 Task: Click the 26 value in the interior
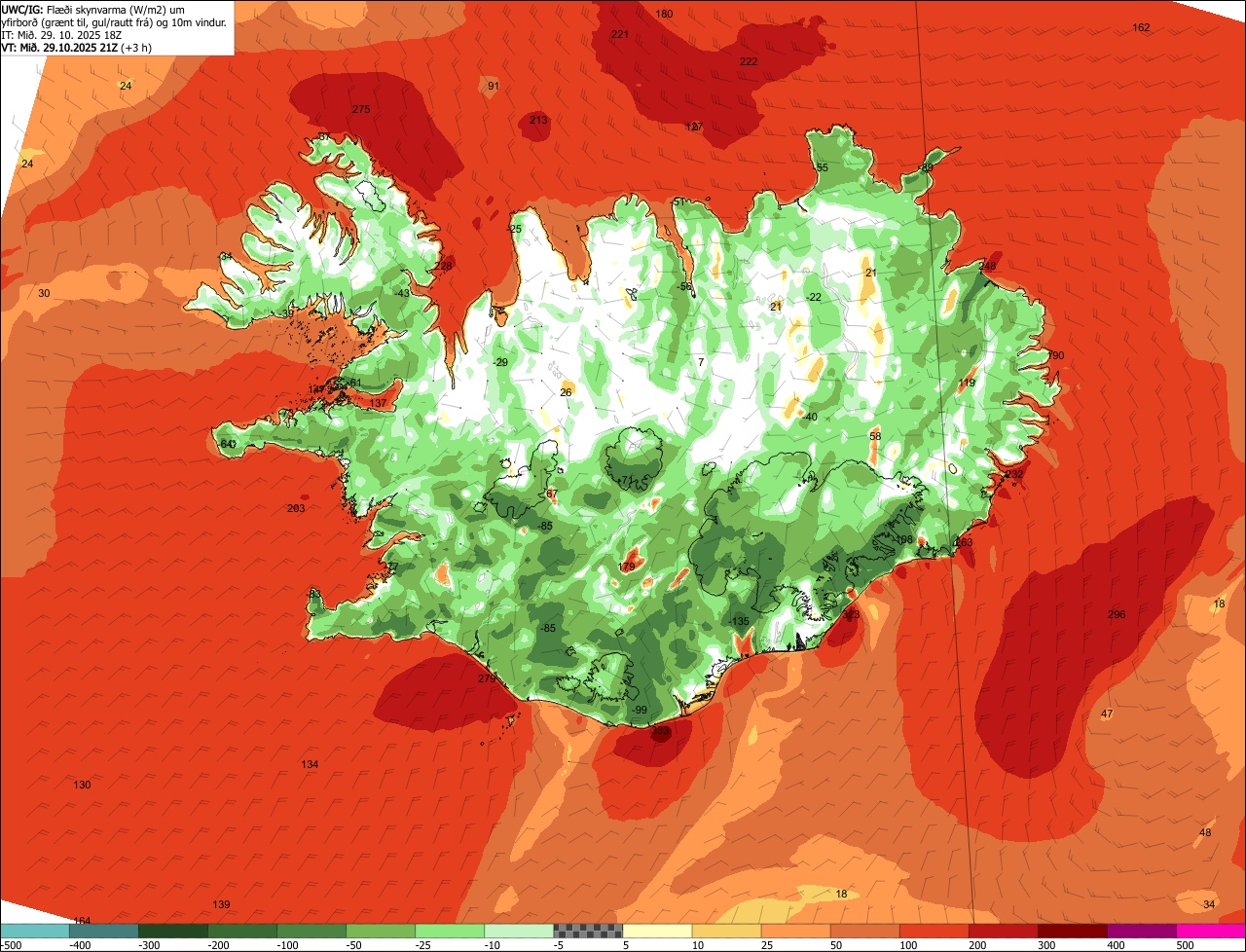(x=566, y=392)
